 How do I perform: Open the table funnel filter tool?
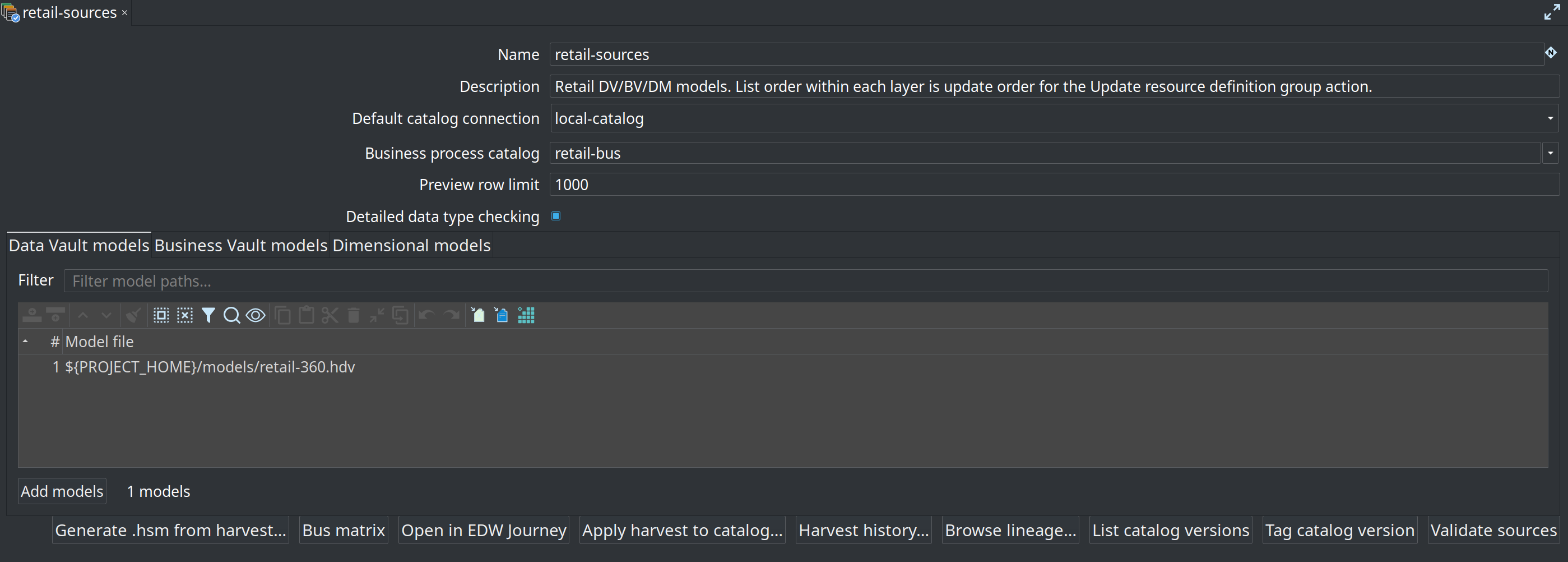point(208,315)
